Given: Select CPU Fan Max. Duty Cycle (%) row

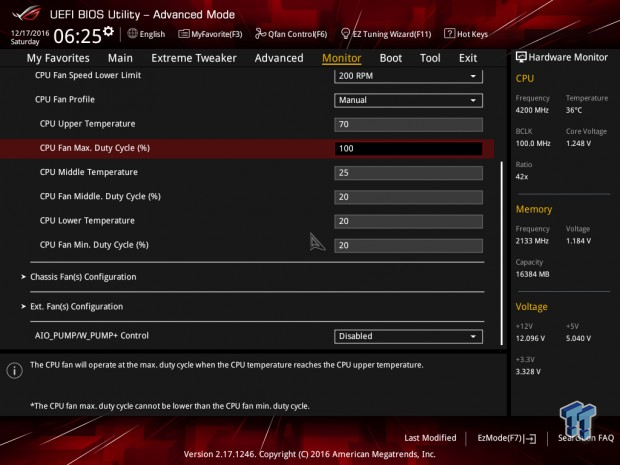Looking at the screenshot, I should [x=247, y=149].
